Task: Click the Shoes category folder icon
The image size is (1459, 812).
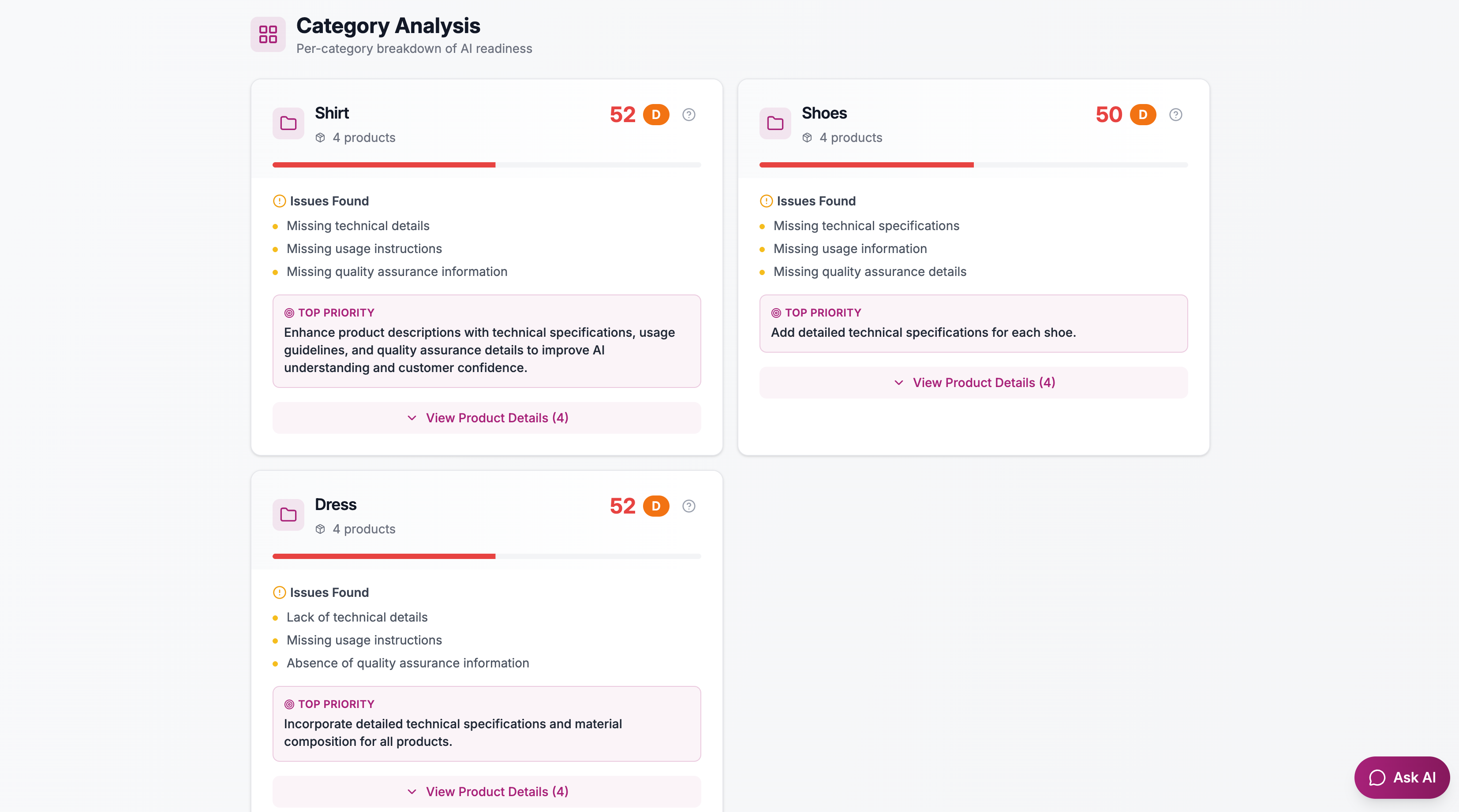Action: click(775, 123)
